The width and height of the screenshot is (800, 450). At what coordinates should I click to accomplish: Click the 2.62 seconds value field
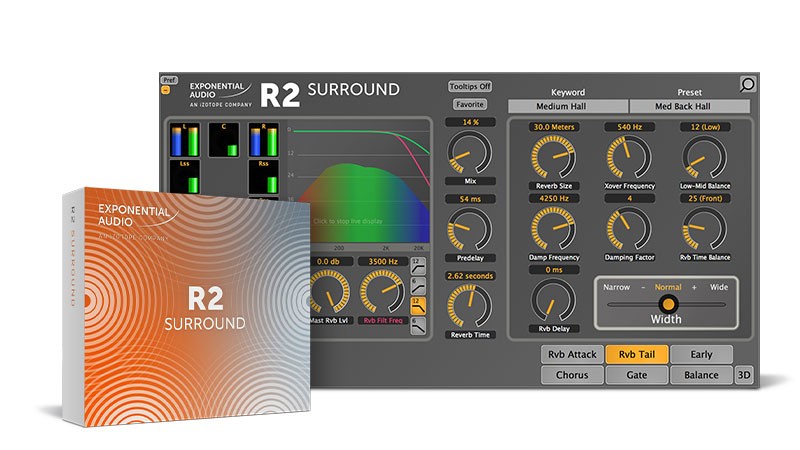click(x=470, y=276)
